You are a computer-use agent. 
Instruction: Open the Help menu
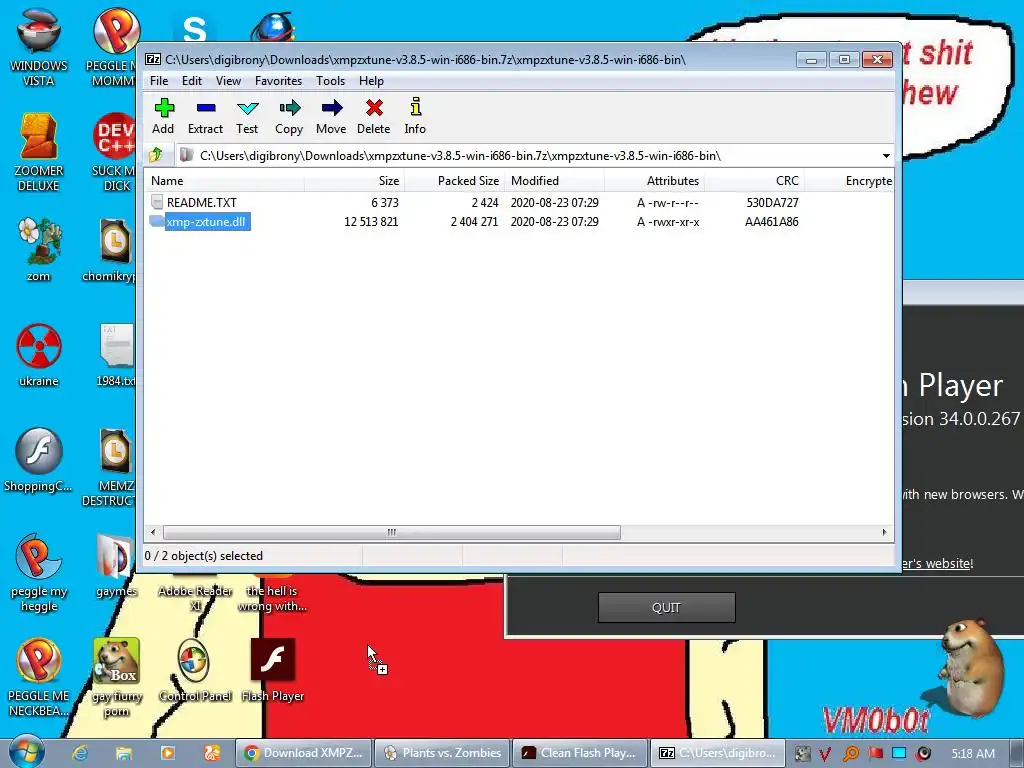click(x=371, y=81)
